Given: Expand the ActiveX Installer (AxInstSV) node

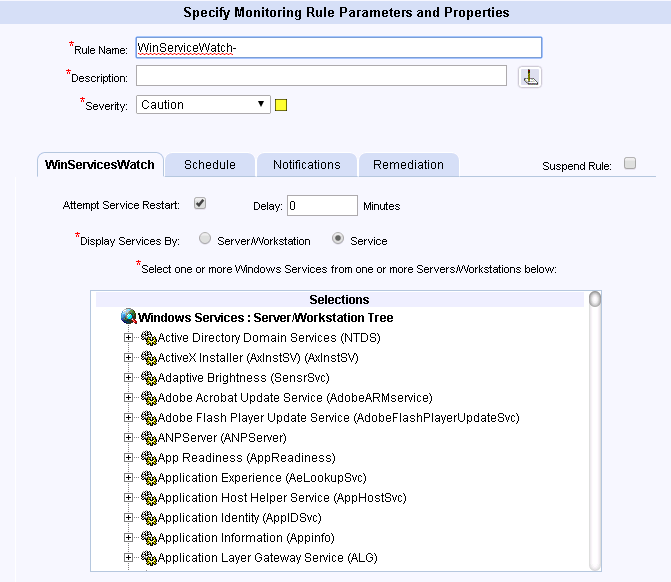Looking at the screenshot, I should tap(128, 358).
